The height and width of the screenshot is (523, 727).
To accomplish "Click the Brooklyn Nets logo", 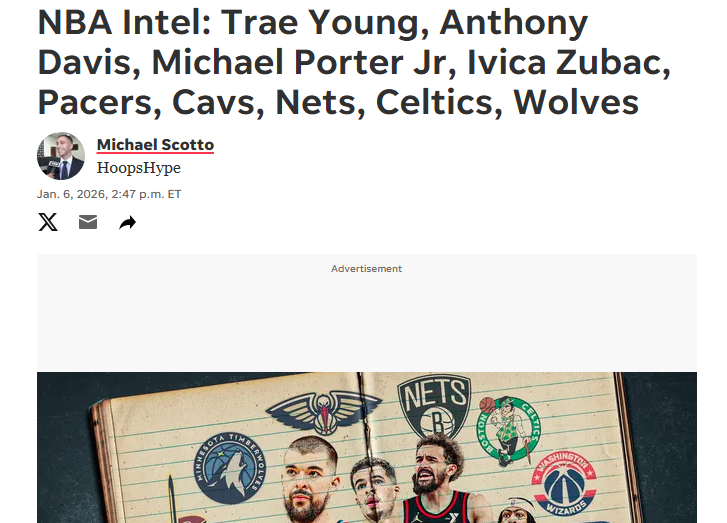I will [x=434, y=406].
